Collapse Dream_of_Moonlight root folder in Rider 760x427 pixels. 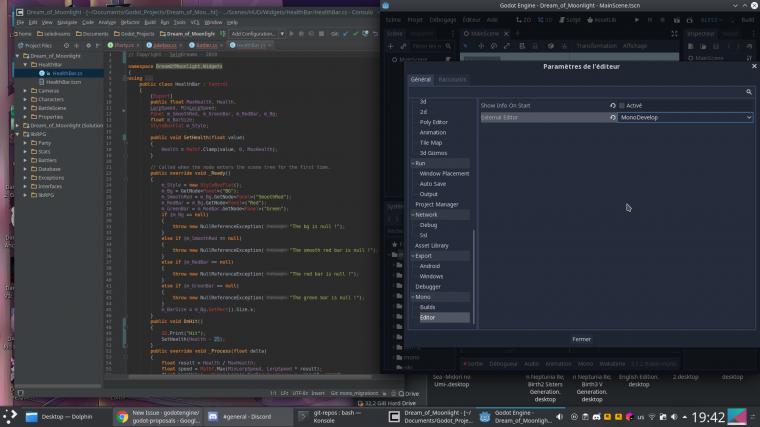click(x=18, y=56)
